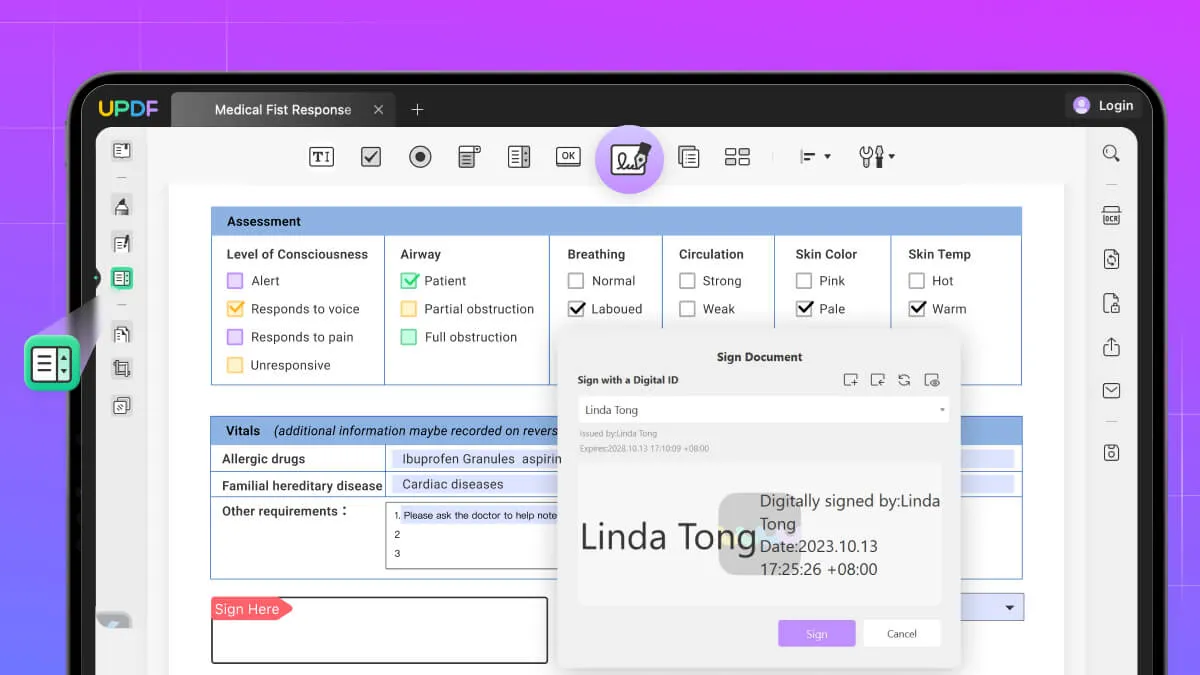
Task: Open the OCR tool in right sidebar
Action: tap(1111, 216)
